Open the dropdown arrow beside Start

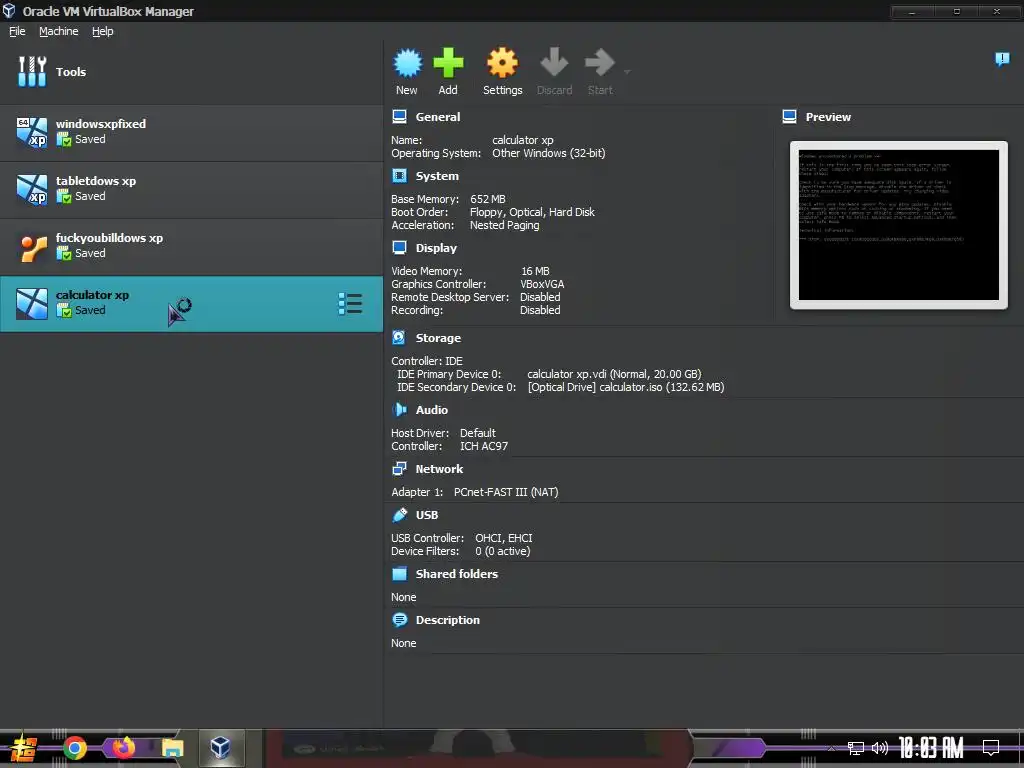[627, 72]
